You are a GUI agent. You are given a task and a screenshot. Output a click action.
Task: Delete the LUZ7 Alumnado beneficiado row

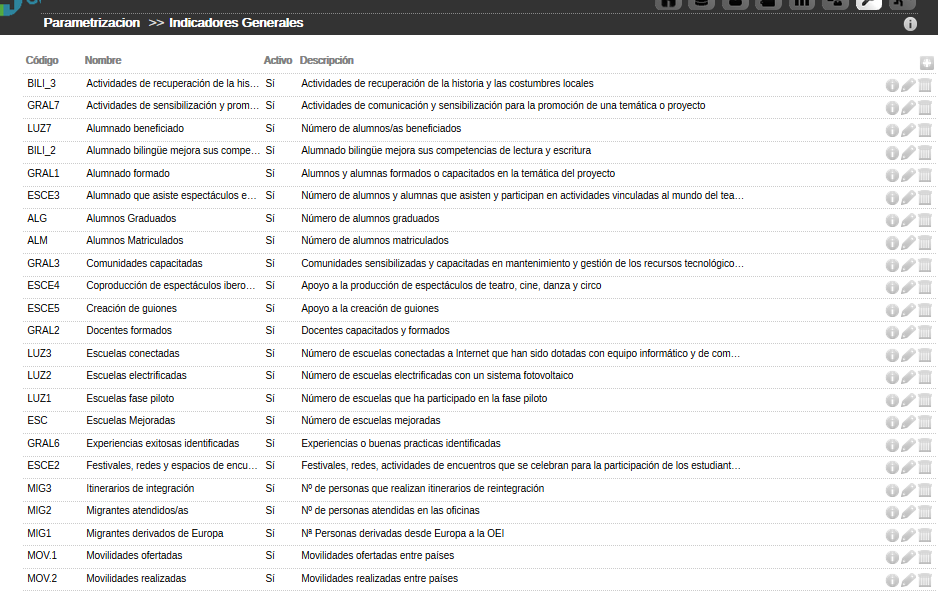(x=925, y=130)
